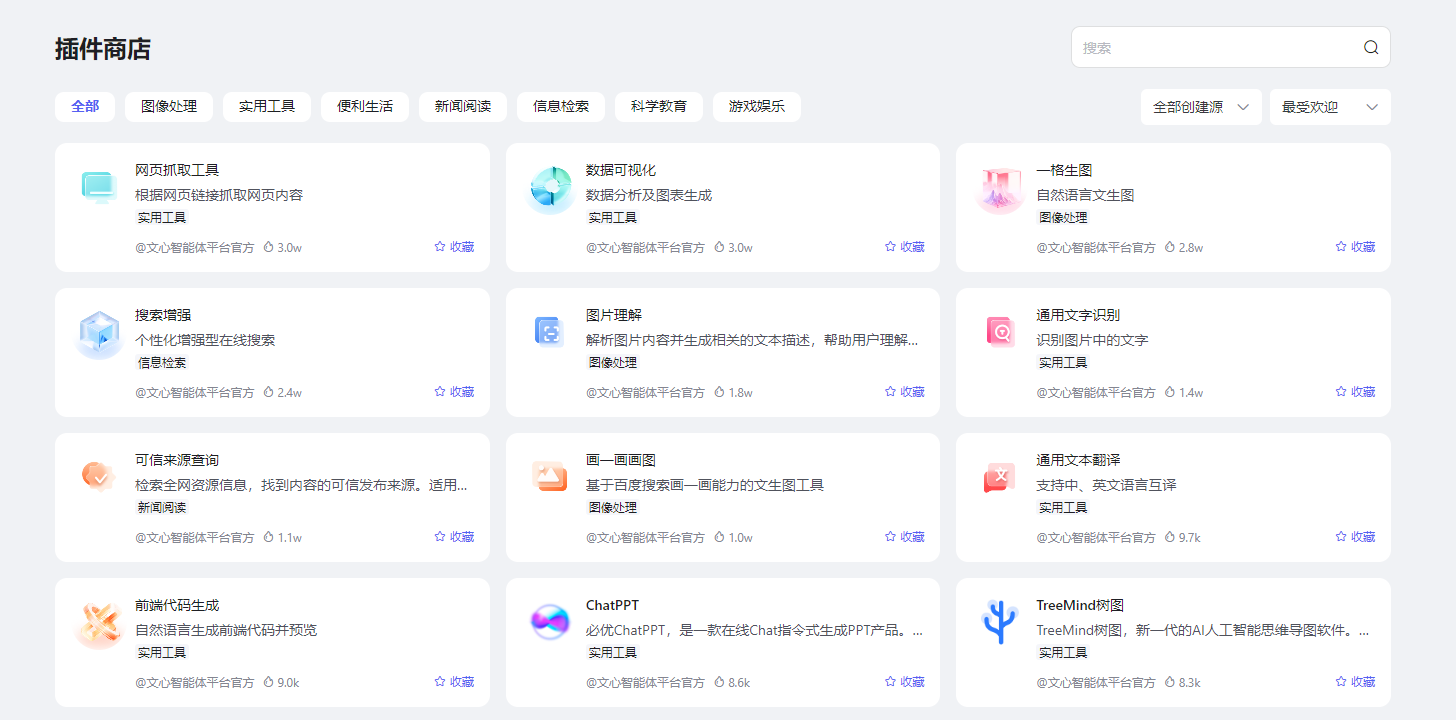Expand the 全部创建源 dropdown
Image resolution: width=1456 pixels, height=720 pixels.
[x=1201, y=107]
